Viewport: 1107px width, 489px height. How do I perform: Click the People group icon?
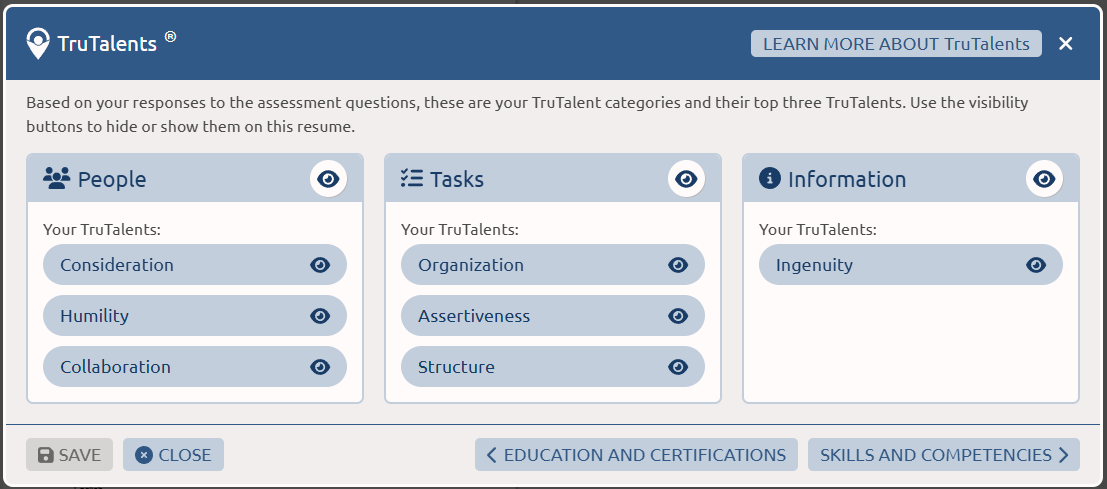click(56, 178)
